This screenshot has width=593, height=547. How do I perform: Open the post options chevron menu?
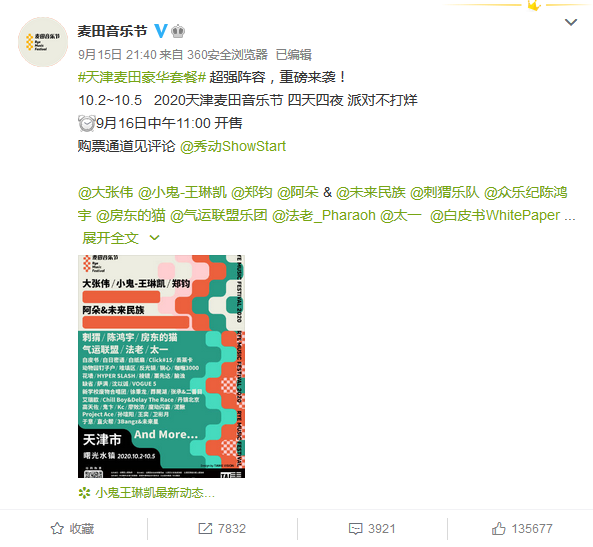pyautogui.click(x=570, y=22)
